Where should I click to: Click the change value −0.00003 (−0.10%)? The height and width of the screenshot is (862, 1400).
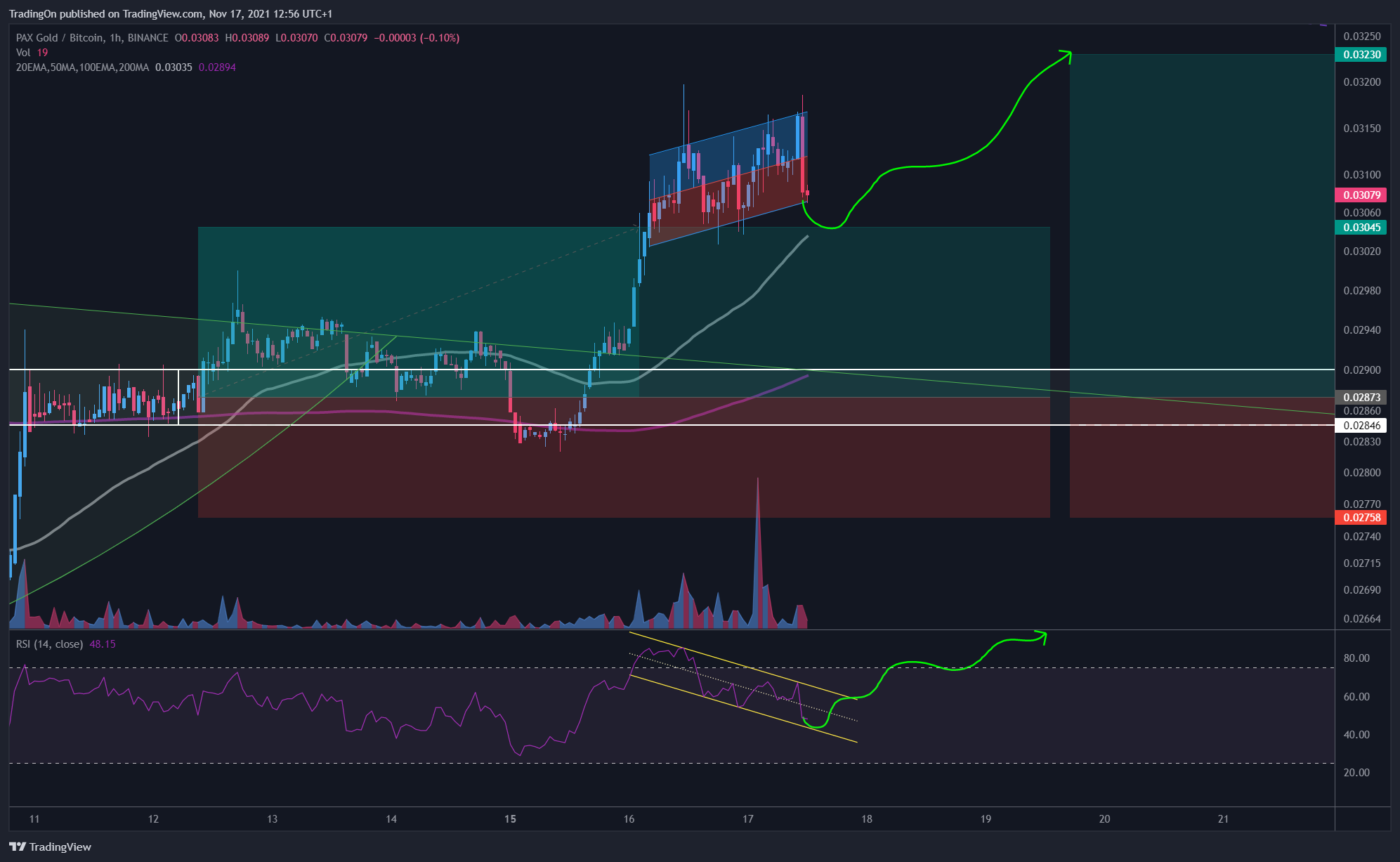coord(417,38)
